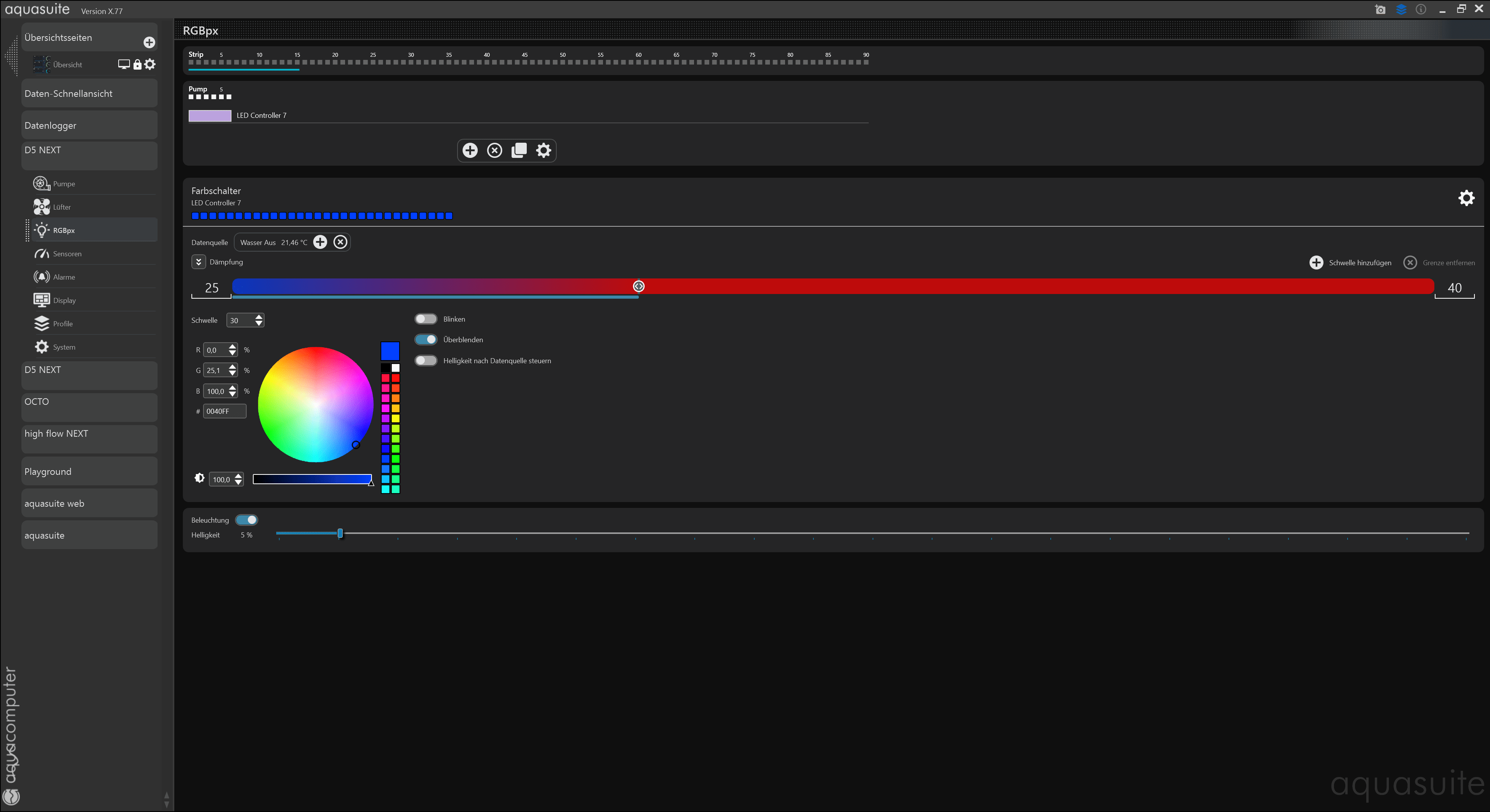Click the Helligkeit slider handle
Image resolution: width=1490 pixels, height=812 pixels.
[340, 533]
